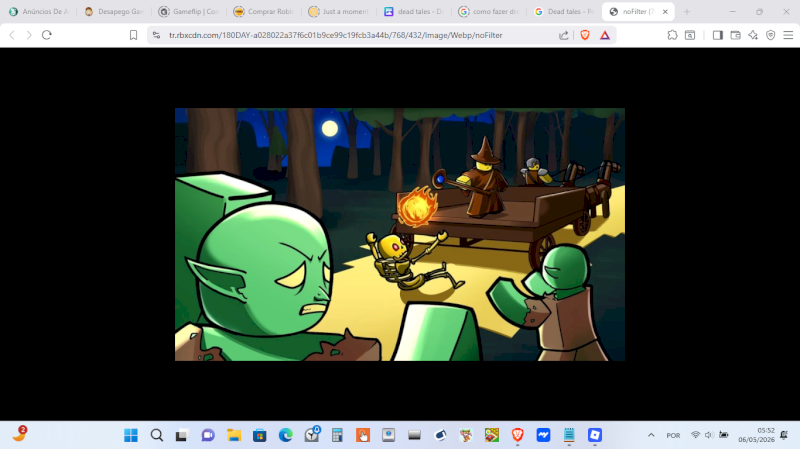Change the POR input language
Image resolution: width=800 pixels, height=449 pixels.
coord(673,435)
